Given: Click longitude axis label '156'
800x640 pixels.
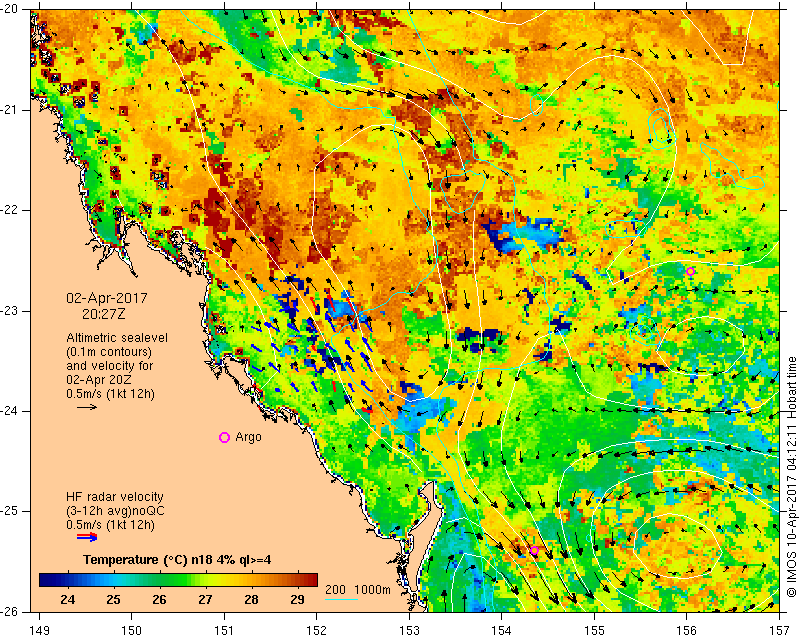Looking at the screenshot, I should (687, 630).
